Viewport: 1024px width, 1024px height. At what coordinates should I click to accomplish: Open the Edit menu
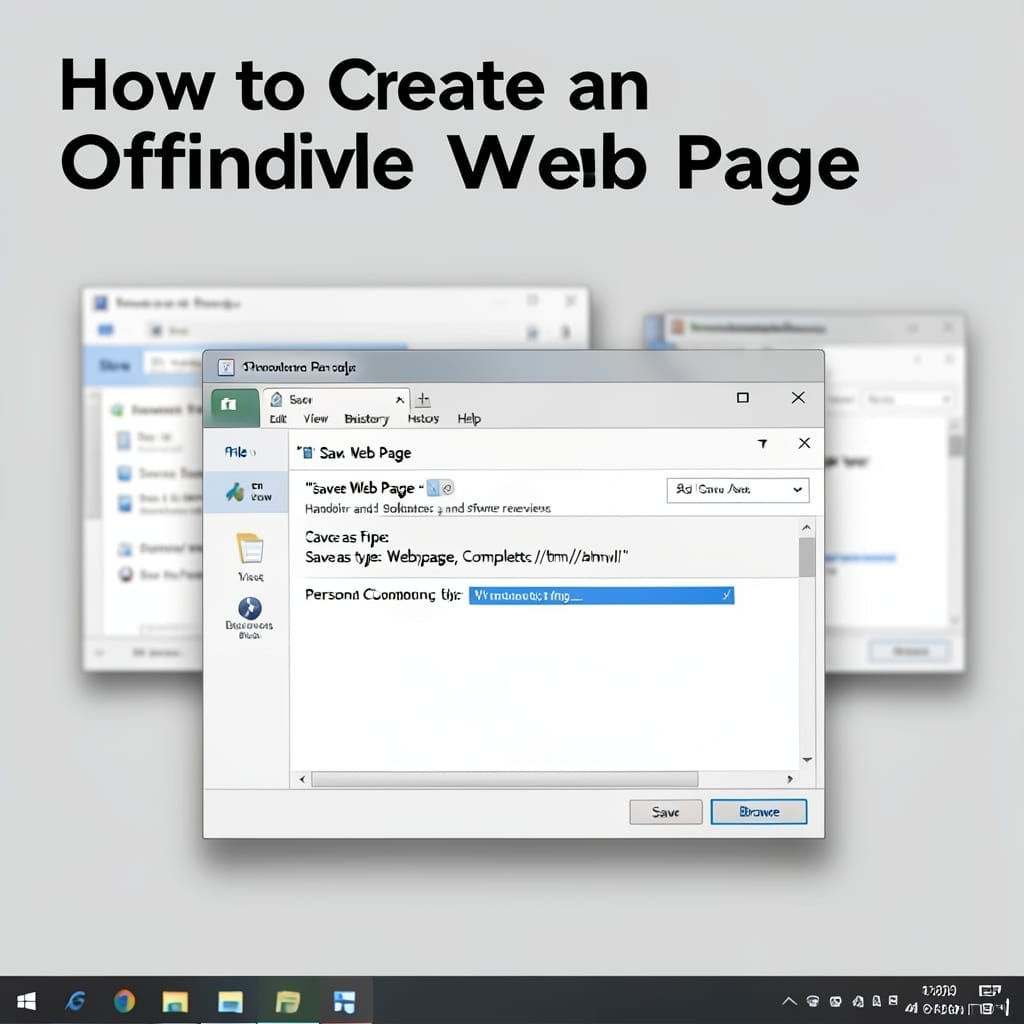[x=278, y=419]
